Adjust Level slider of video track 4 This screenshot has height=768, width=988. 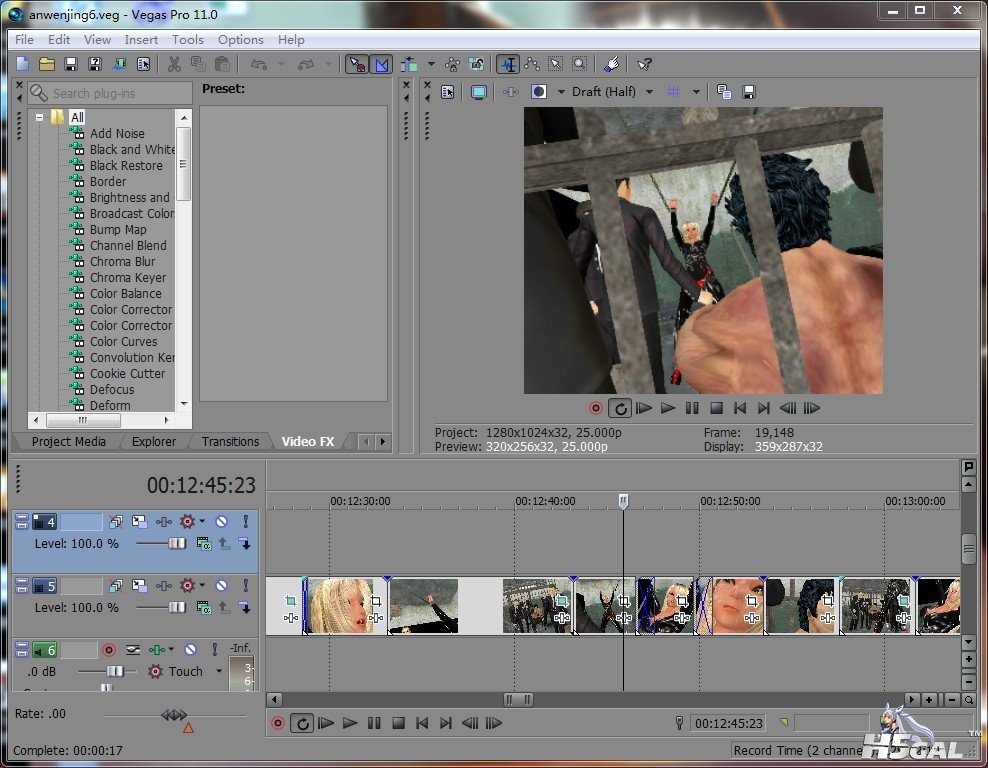pos(177,543)
